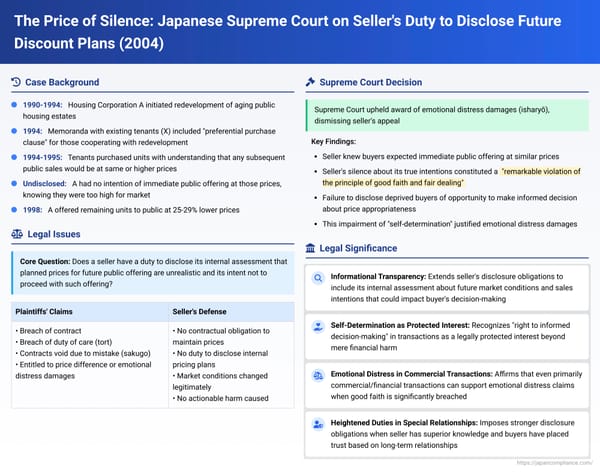The height and width of the screenshot is (472, 600).
Task: Click the history clock icon beside Case Background
Action: click(15, 82)
